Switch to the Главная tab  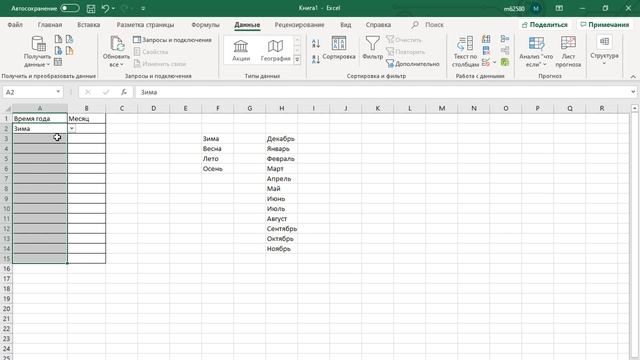(x=50, y=24)
